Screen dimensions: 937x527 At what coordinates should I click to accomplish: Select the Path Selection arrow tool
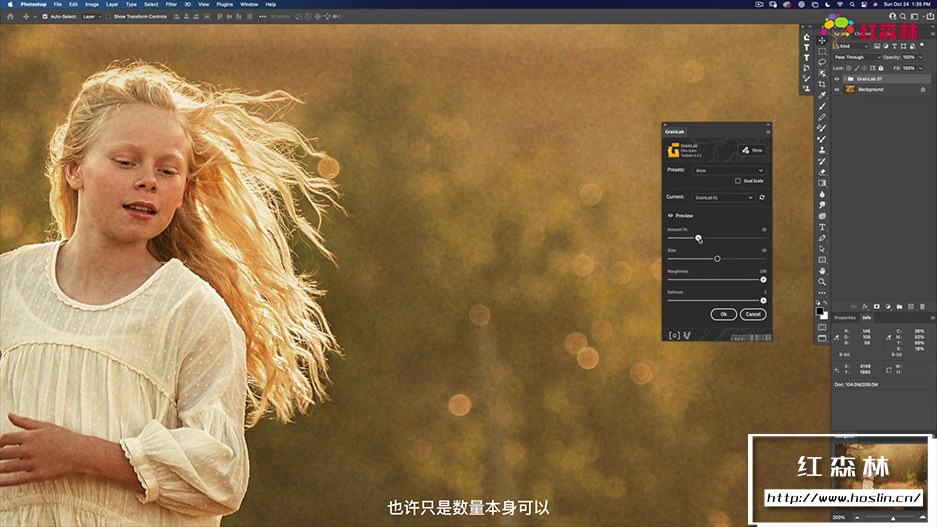tap(822, 249)
